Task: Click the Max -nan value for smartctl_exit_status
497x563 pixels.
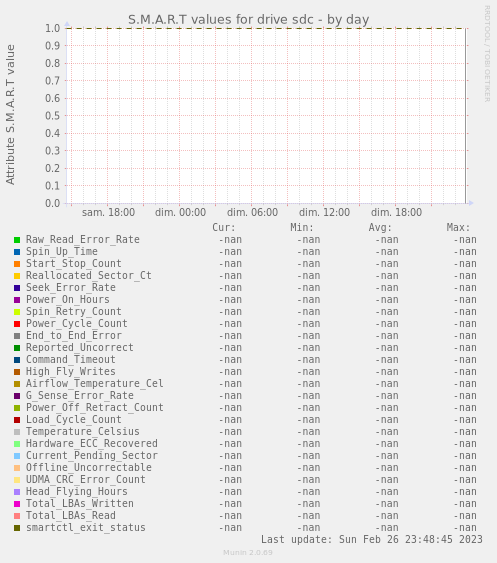Action: [x=465, y=528]
